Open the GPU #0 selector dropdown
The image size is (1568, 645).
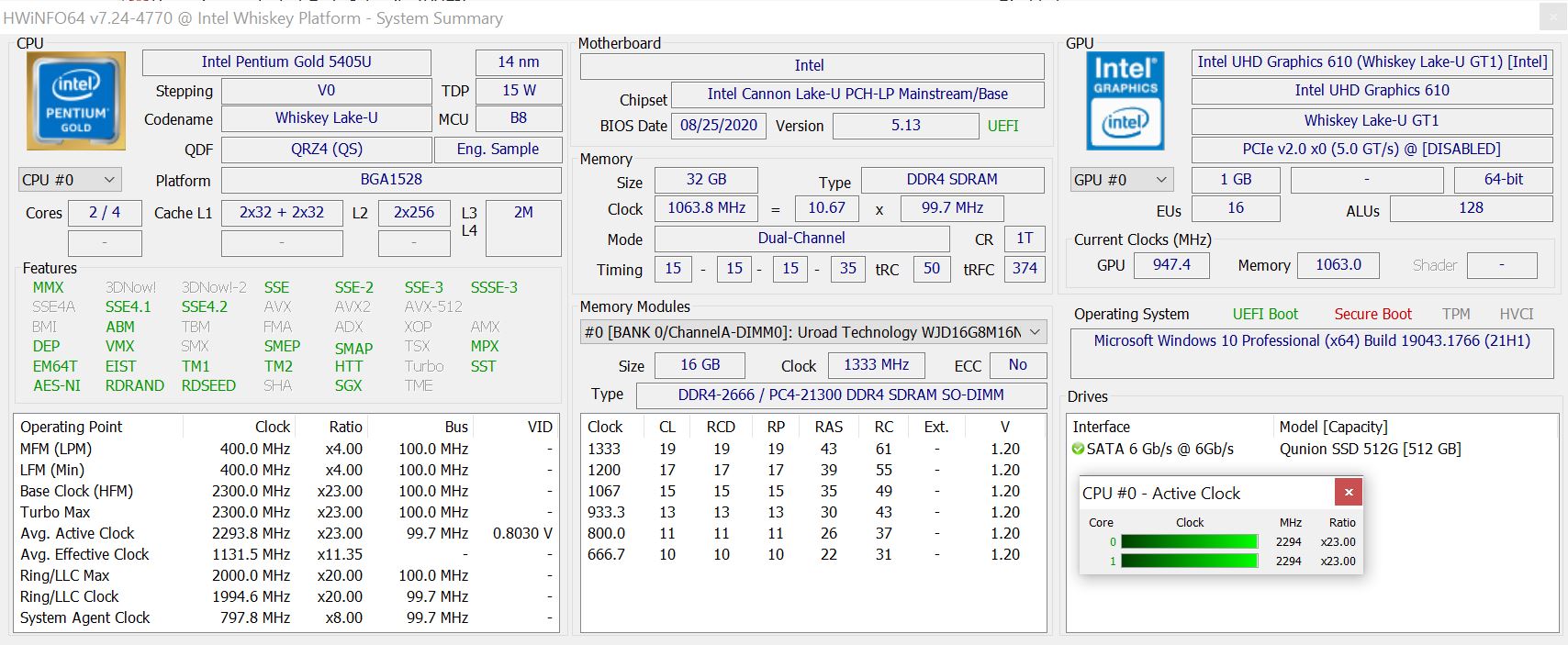[1122, 180]
